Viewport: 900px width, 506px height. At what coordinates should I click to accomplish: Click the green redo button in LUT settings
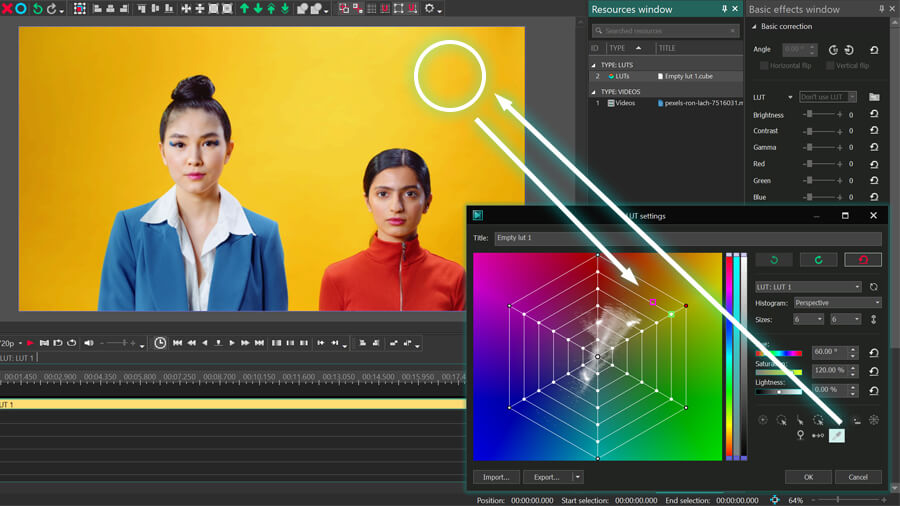[818, 260]
